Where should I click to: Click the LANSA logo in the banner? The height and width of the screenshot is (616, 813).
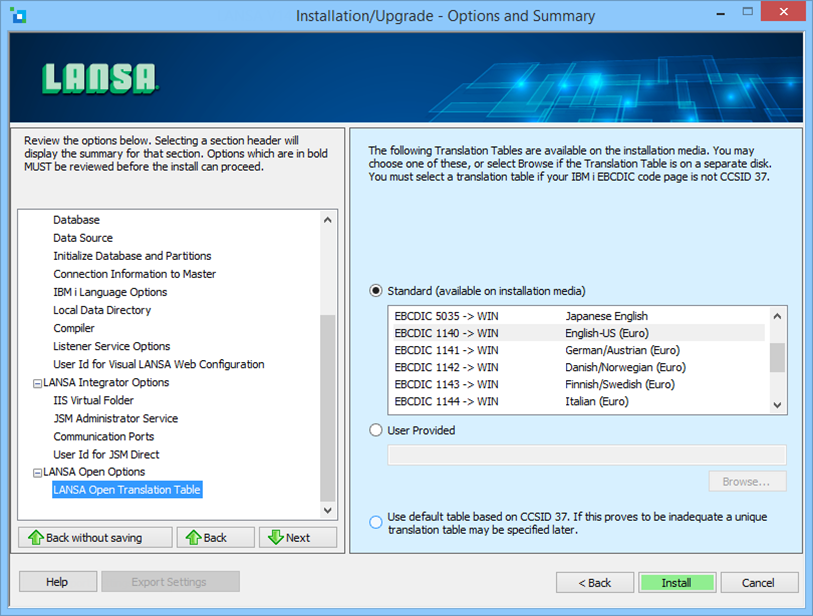(99, 79)
